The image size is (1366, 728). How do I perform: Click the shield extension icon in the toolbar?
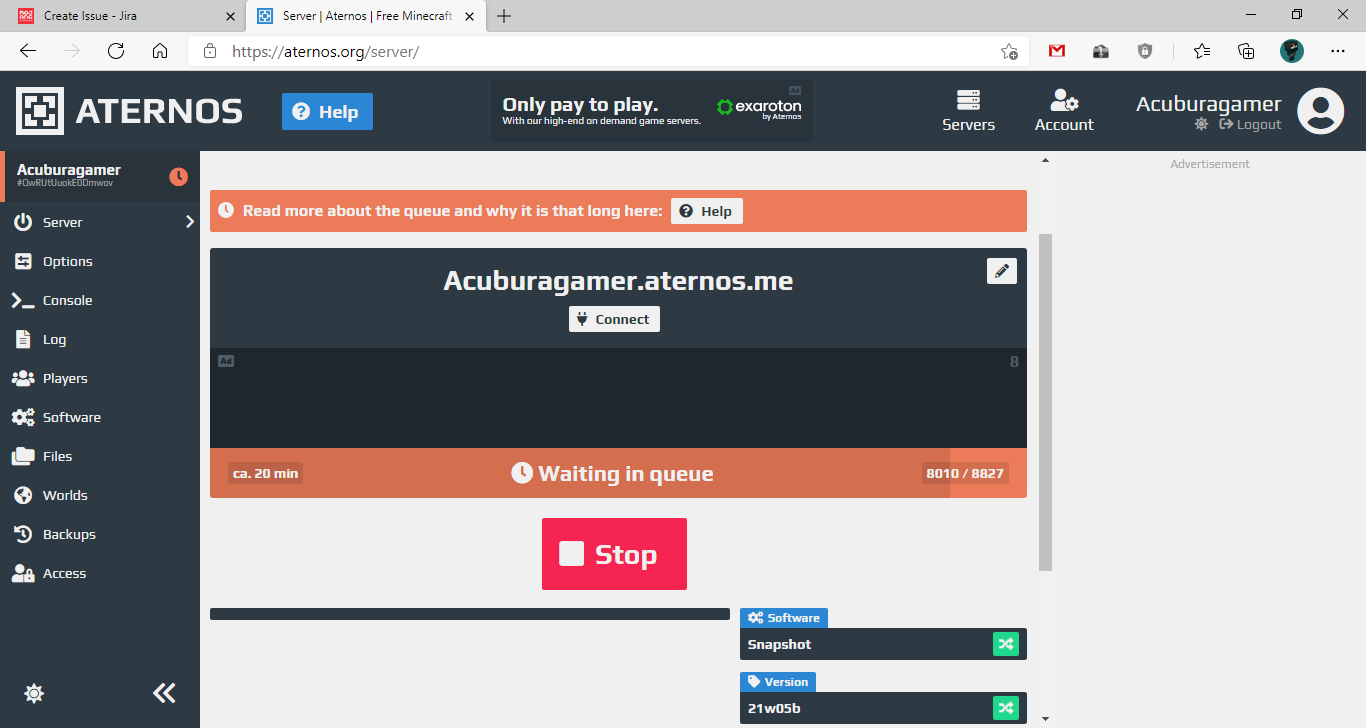coord(1145,51)
